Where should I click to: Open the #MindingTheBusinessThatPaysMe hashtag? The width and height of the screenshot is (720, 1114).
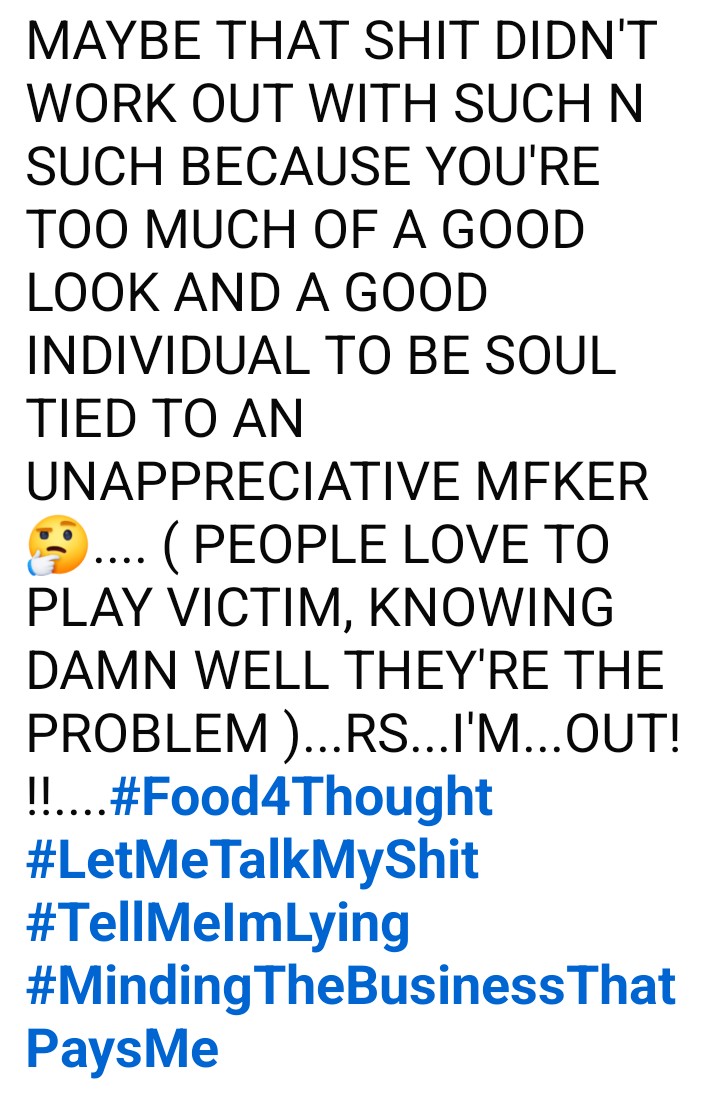coord(350,988)
